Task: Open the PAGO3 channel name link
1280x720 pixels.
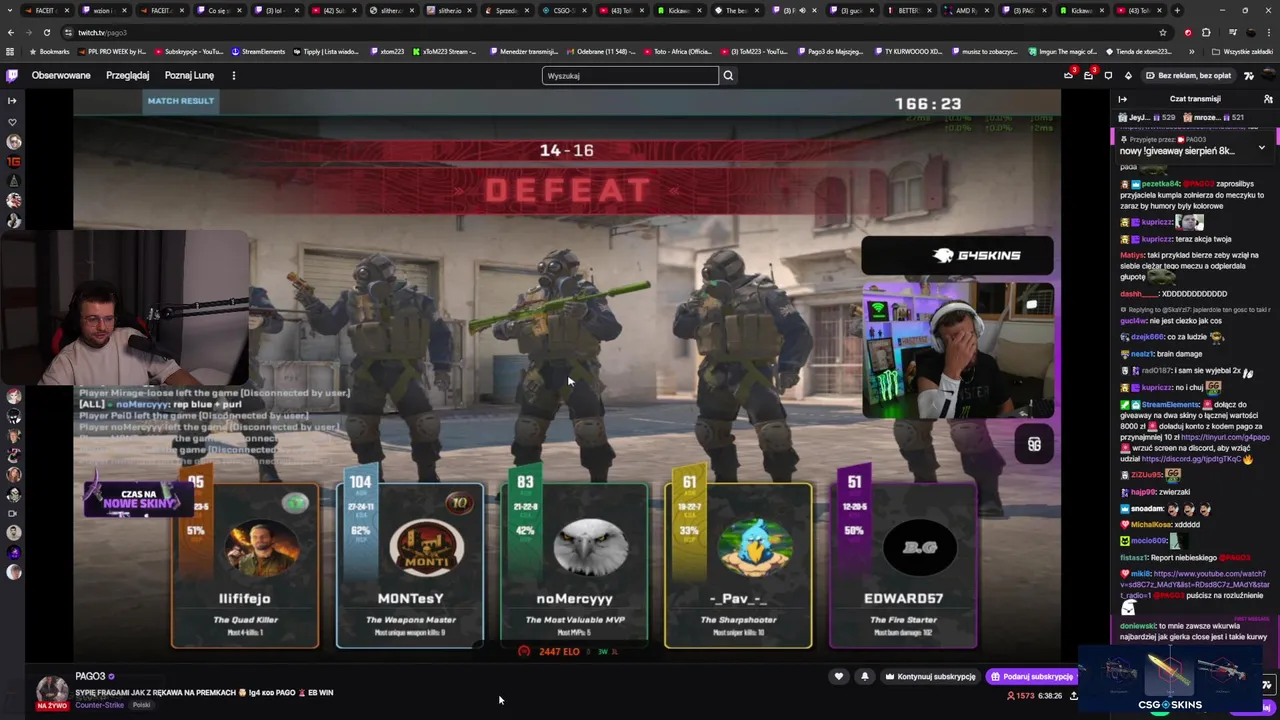Action: pyautogui.click(x=90, y=677)
